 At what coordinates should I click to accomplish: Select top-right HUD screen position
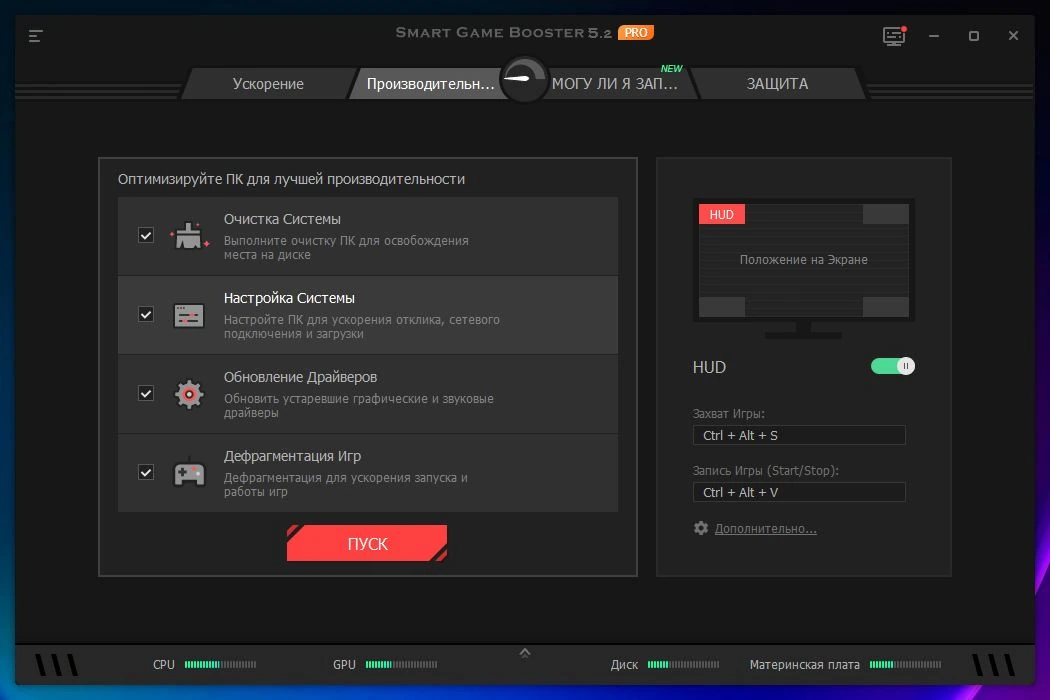coord(885,214)
